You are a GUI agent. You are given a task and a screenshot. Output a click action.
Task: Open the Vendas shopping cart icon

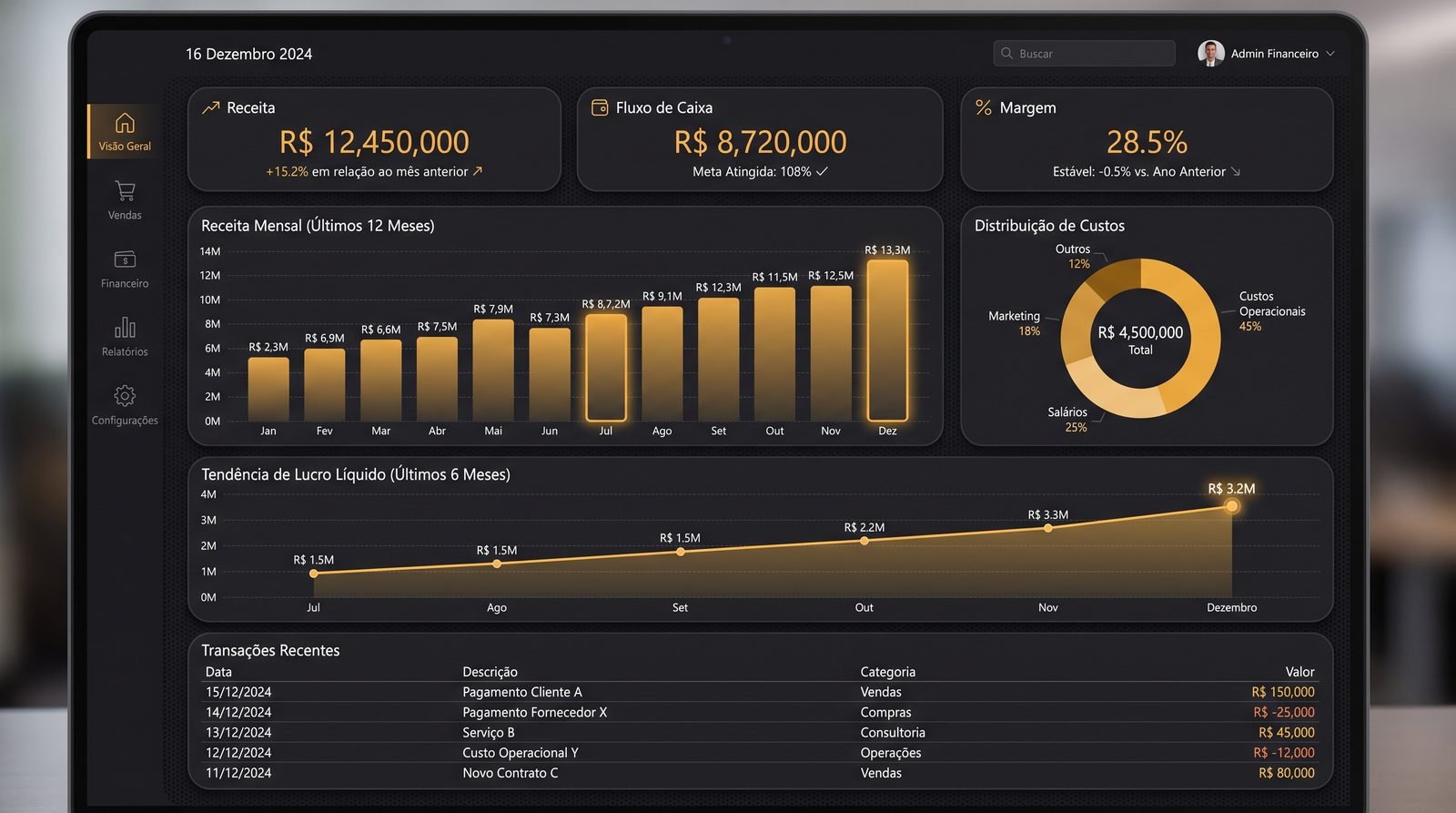[x=125, y=190]
